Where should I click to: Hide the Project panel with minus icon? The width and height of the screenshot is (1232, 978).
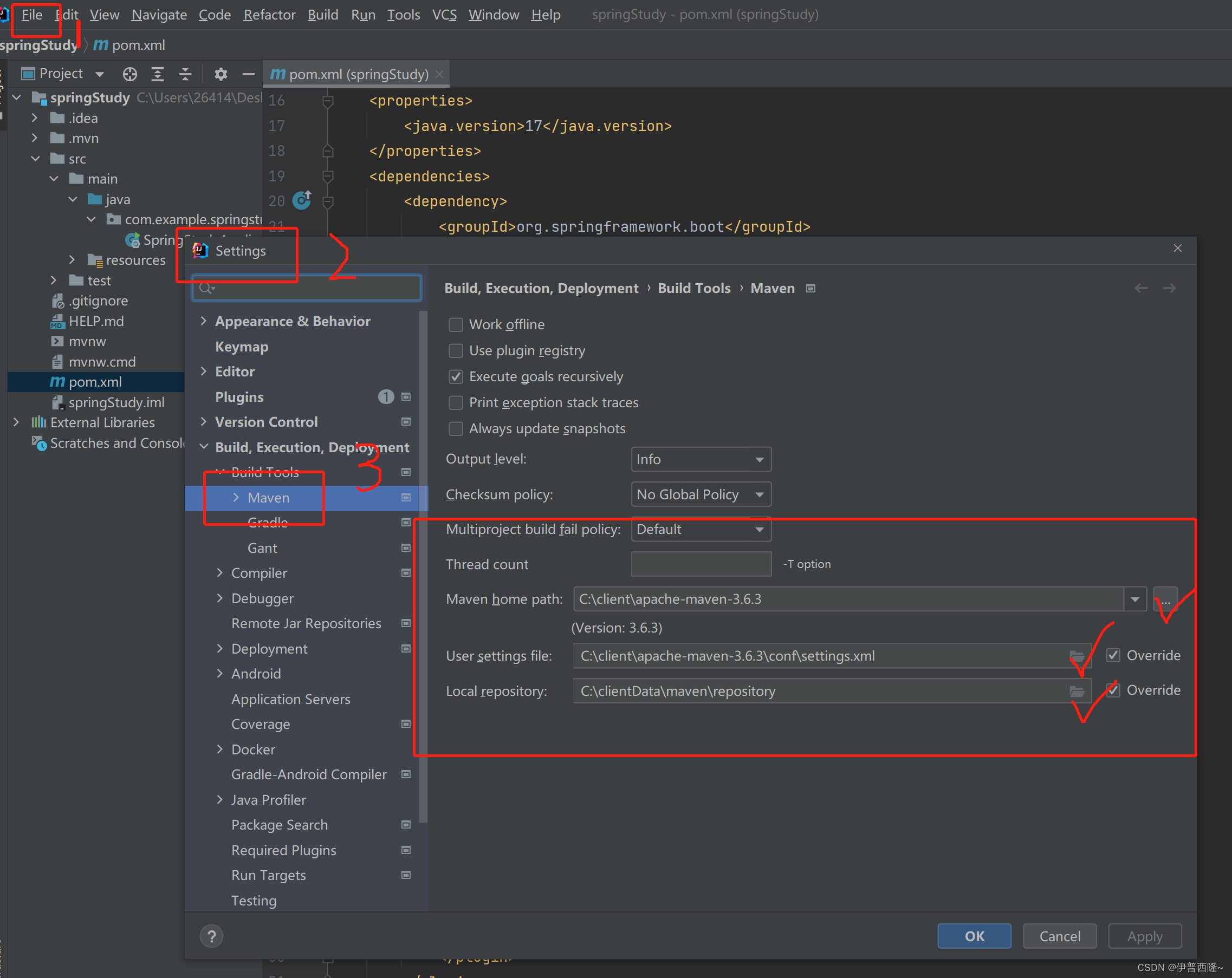pyautogui.click(x=248, y=74)
